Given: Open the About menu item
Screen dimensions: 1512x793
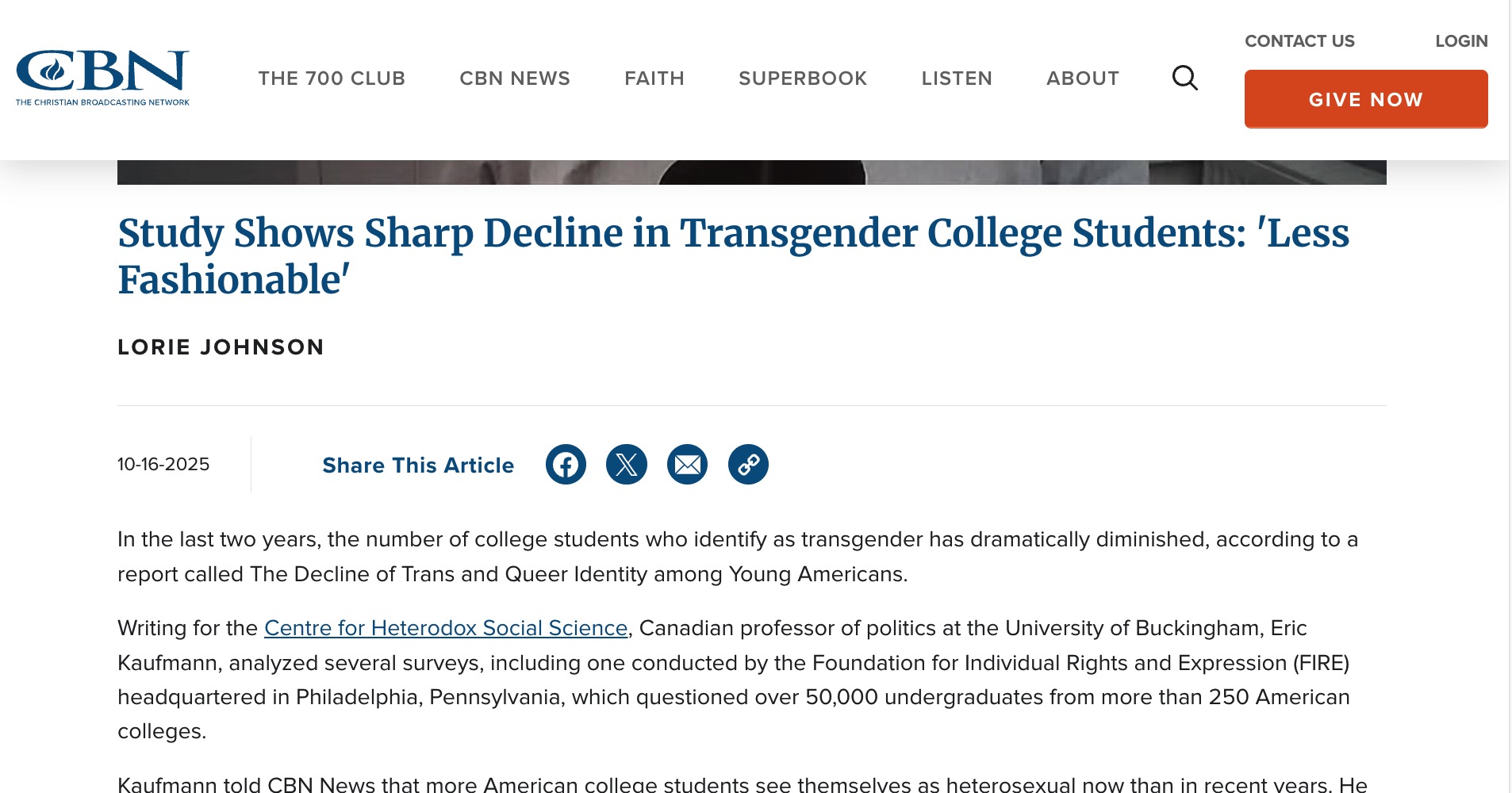Looking at the screenshot, I should (x=1083, y=79).
